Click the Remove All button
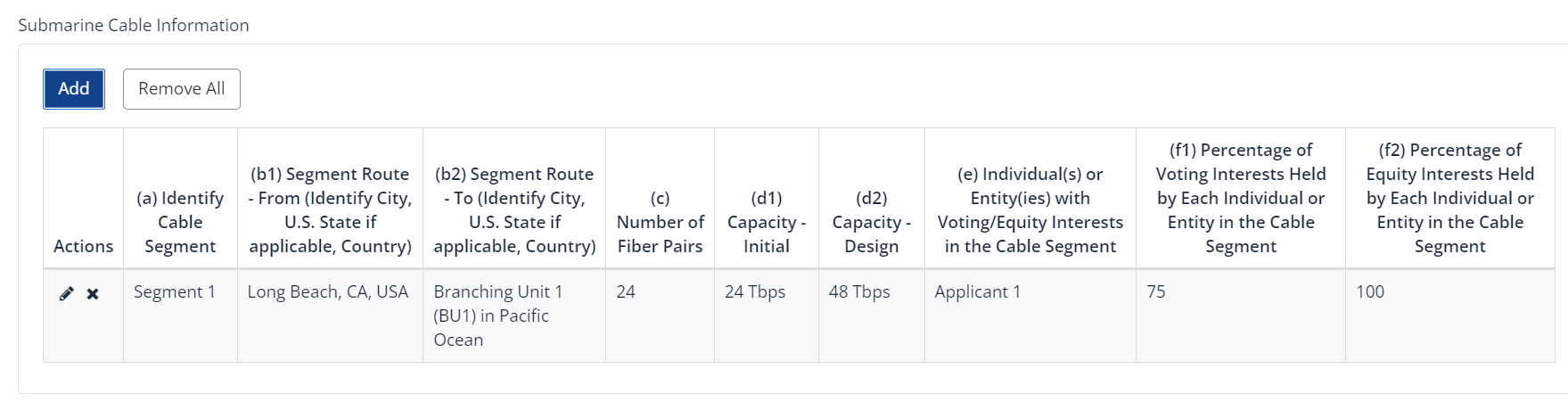 click(181, 89)
